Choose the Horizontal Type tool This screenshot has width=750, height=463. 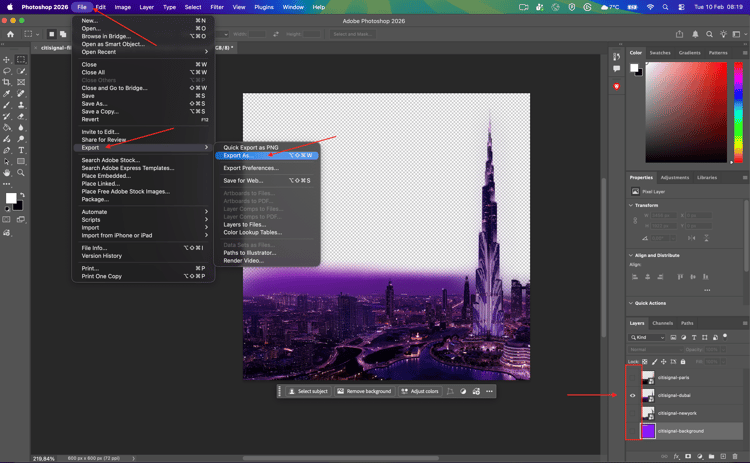click(21, 150)
